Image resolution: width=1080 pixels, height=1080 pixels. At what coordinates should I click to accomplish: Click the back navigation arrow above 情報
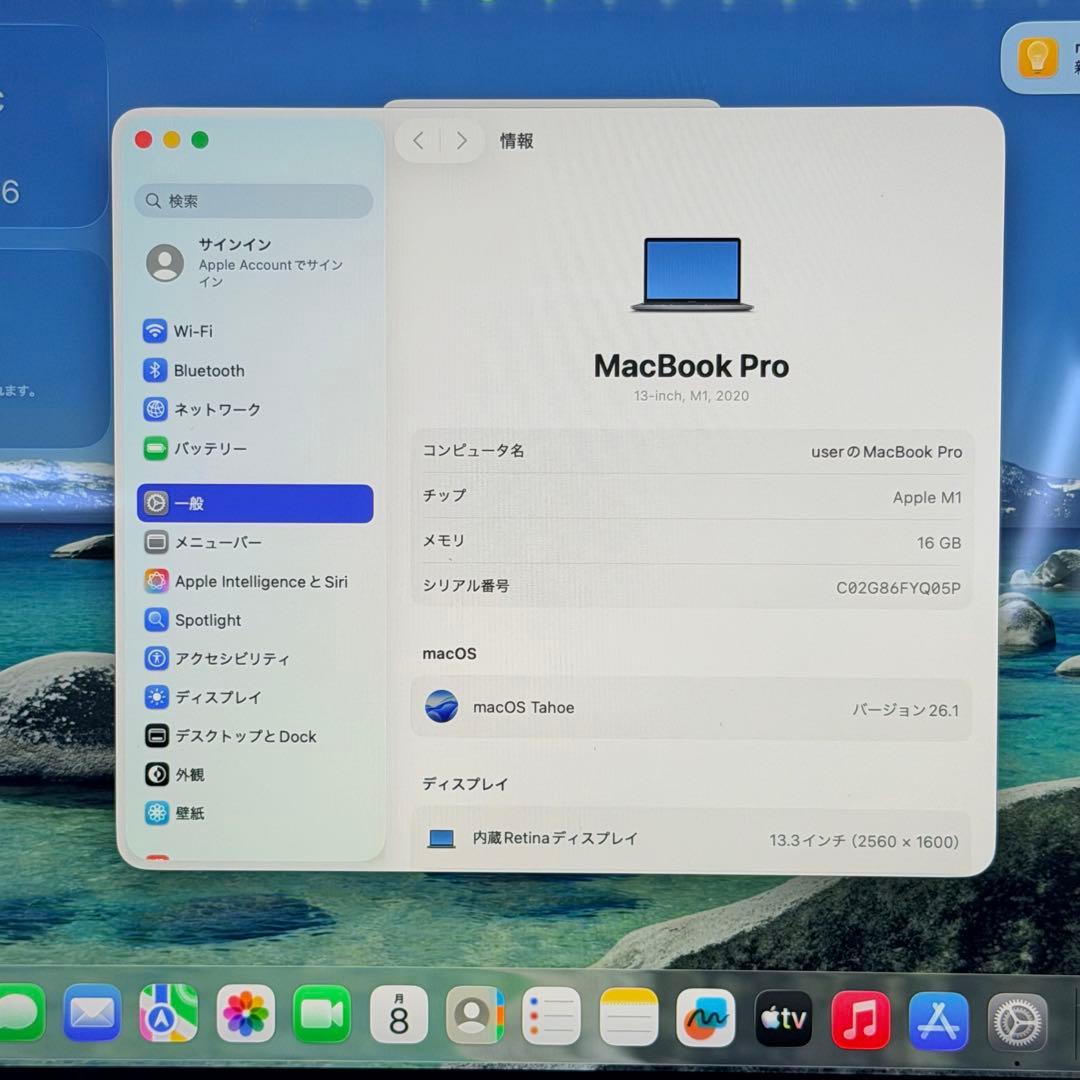coord(417,140)
